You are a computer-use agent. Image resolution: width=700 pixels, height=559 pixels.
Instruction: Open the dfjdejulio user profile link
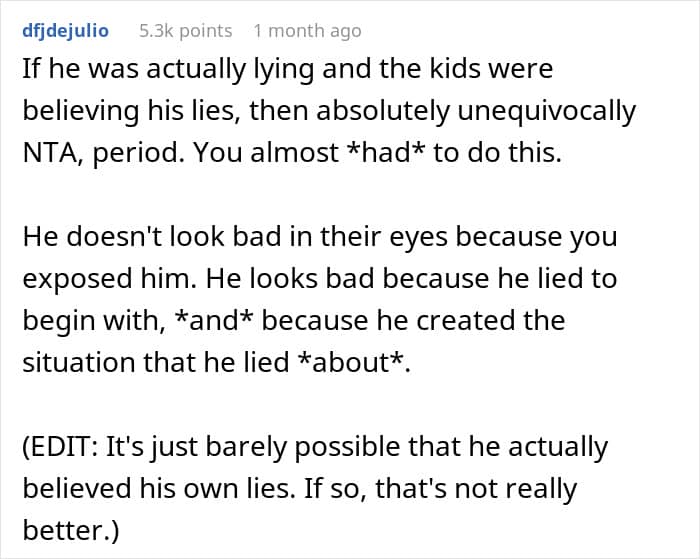65,31
